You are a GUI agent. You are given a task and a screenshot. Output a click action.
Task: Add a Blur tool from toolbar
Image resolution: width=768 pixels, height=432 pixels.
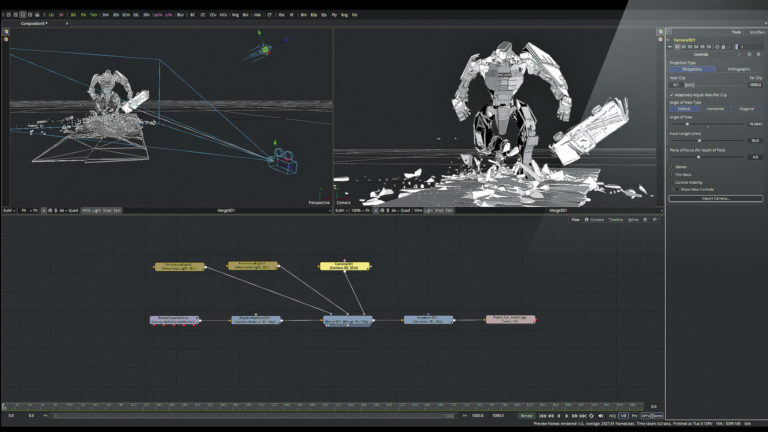pos(180,15)
